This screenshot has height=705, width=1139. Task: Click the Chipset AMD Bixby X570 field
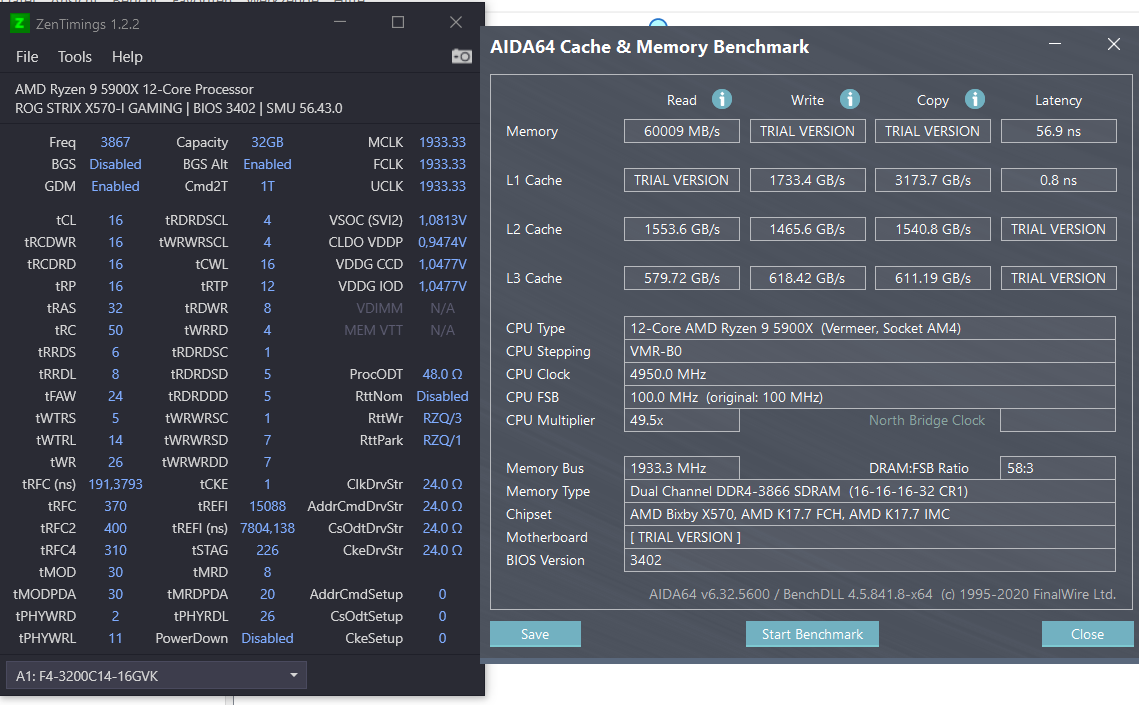pos(870,514)
